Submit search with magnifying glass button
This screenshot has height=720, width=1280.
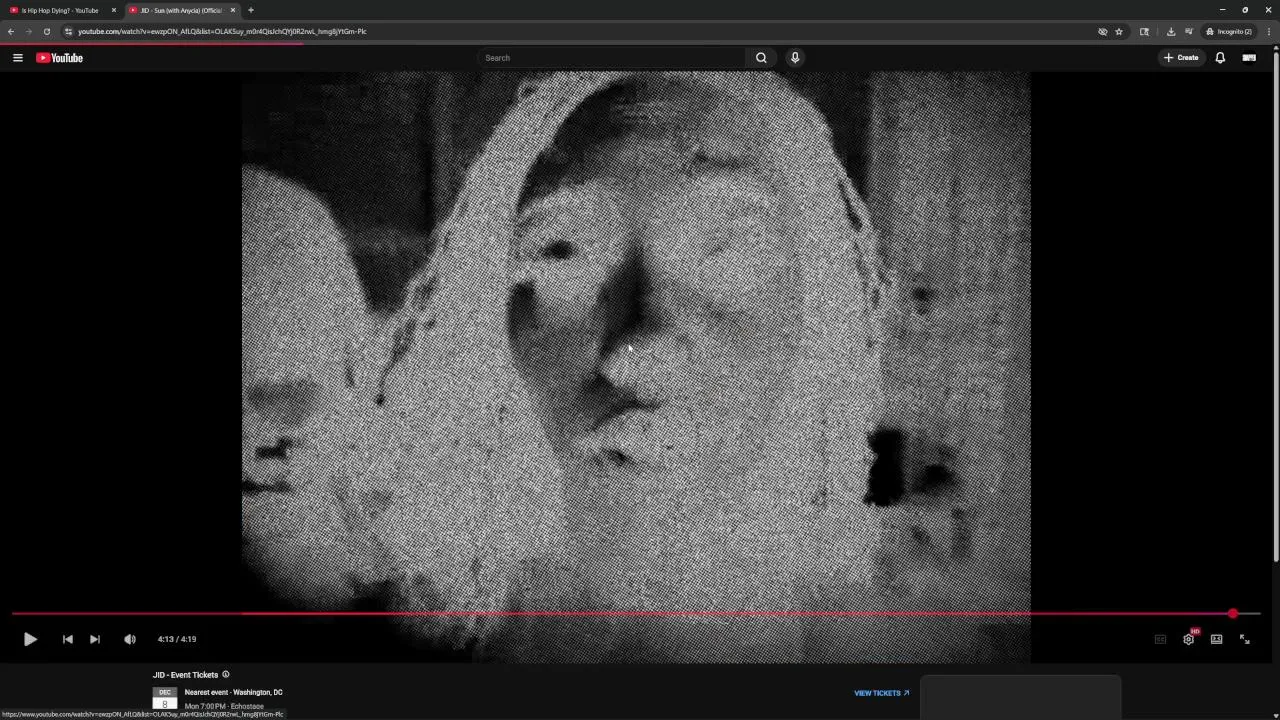pyautogui.click(x=761, y=58)
